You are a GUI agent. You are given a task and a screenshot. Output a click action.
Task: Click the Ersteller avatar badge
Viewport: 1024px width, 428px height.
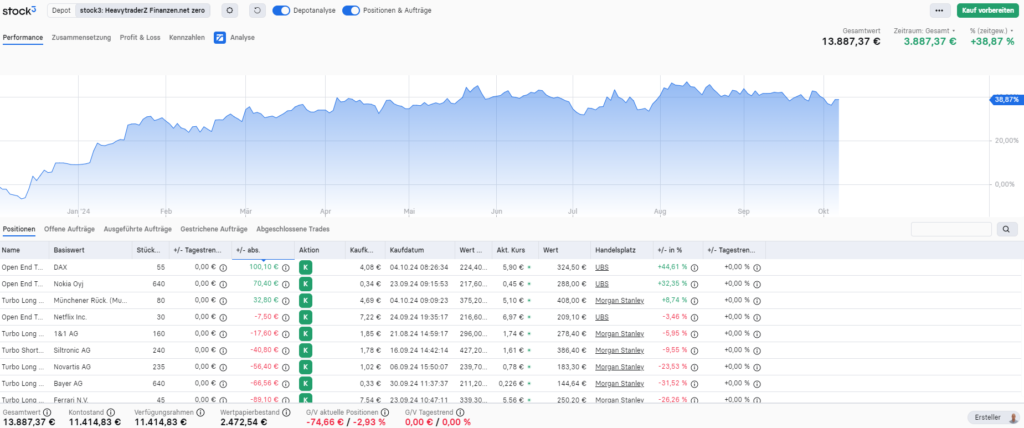994,418
